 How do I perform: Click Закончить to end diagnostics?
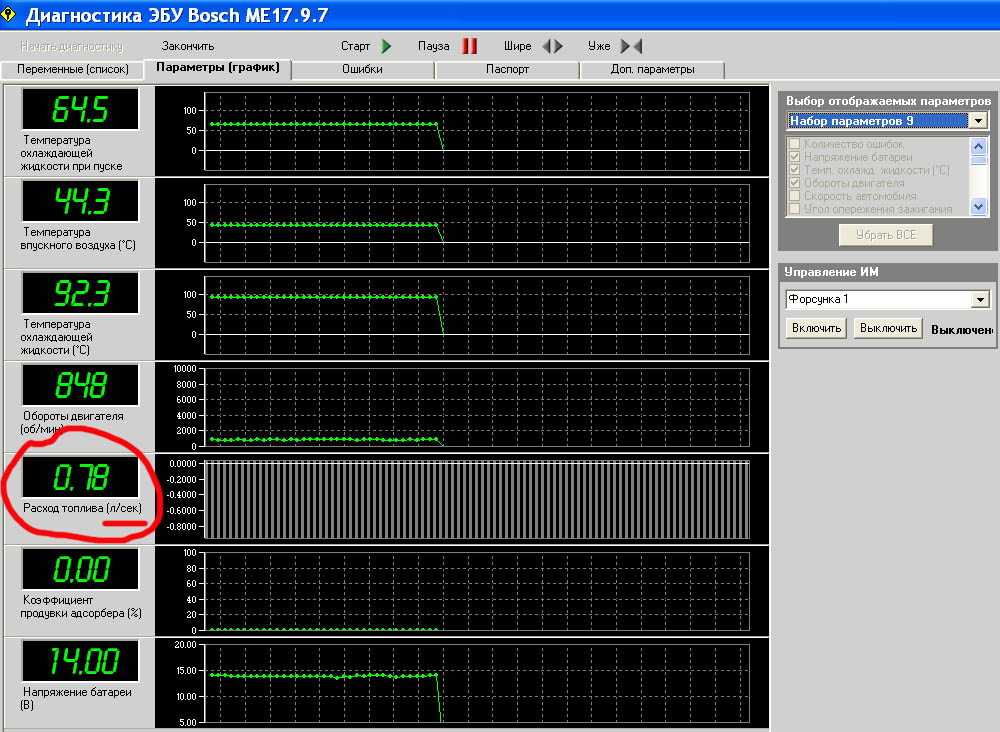pyautogui.click(x=188, y=46)
